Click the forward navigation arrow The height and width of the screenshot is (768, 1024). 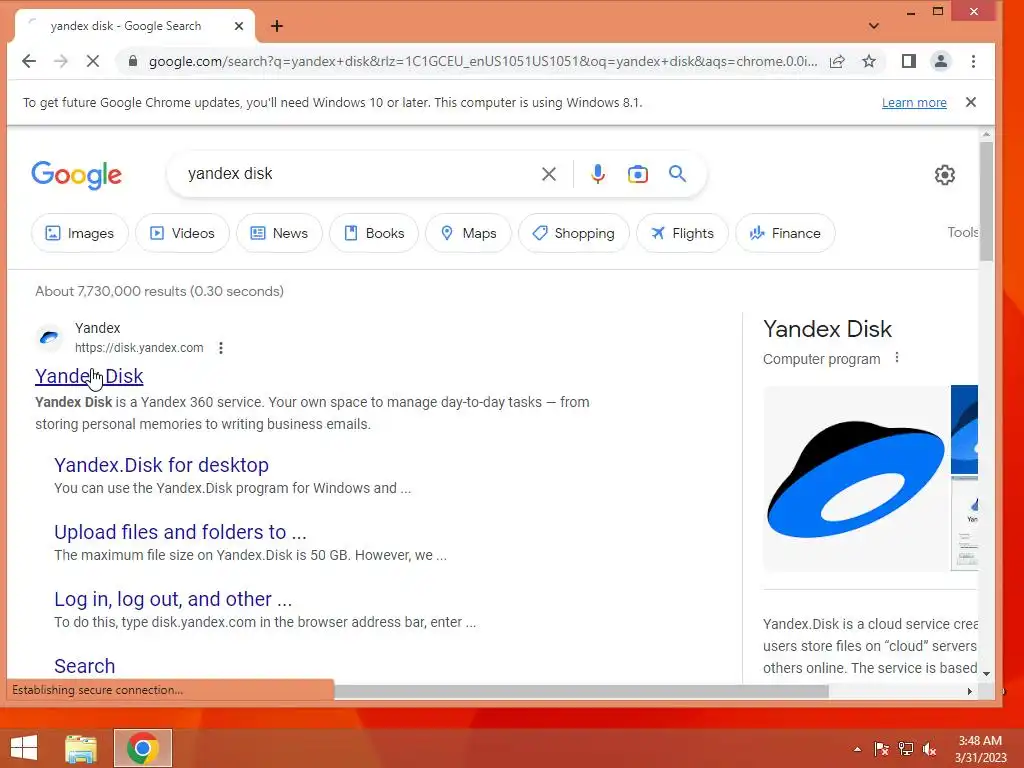[61, 61]
